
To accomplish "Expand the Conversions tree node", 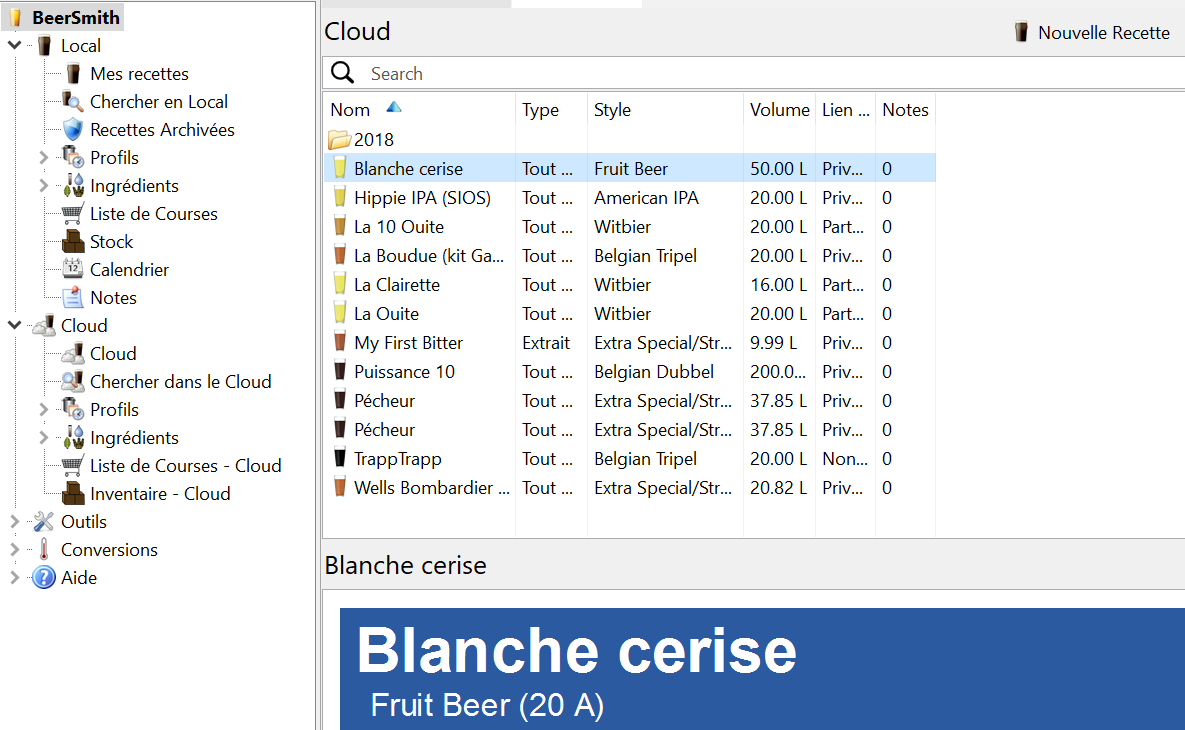I will click(x=14, y=550).
